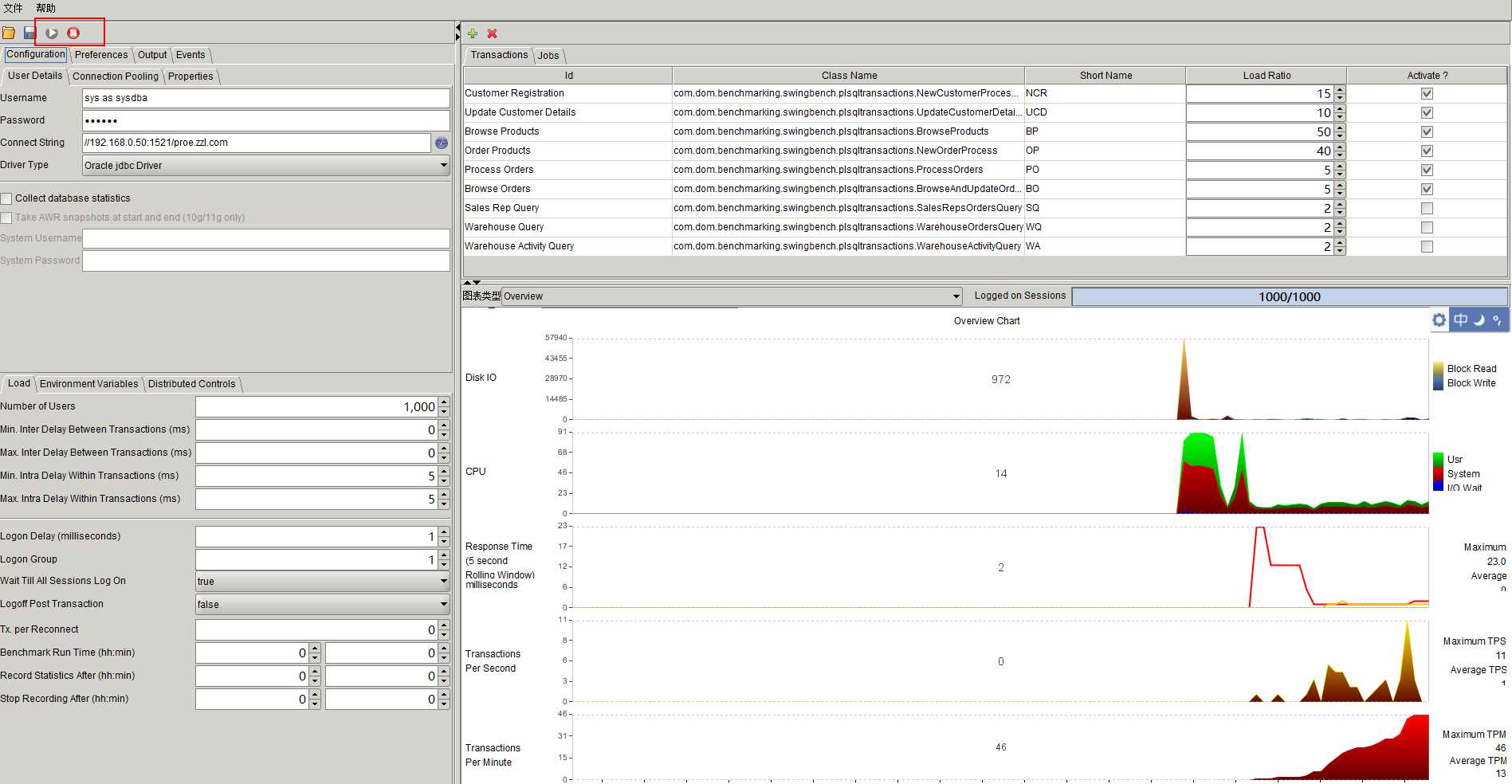Screen dimensions: 1512x784
Task: Click the Activate ? column header
Action: coord(1427,76)
